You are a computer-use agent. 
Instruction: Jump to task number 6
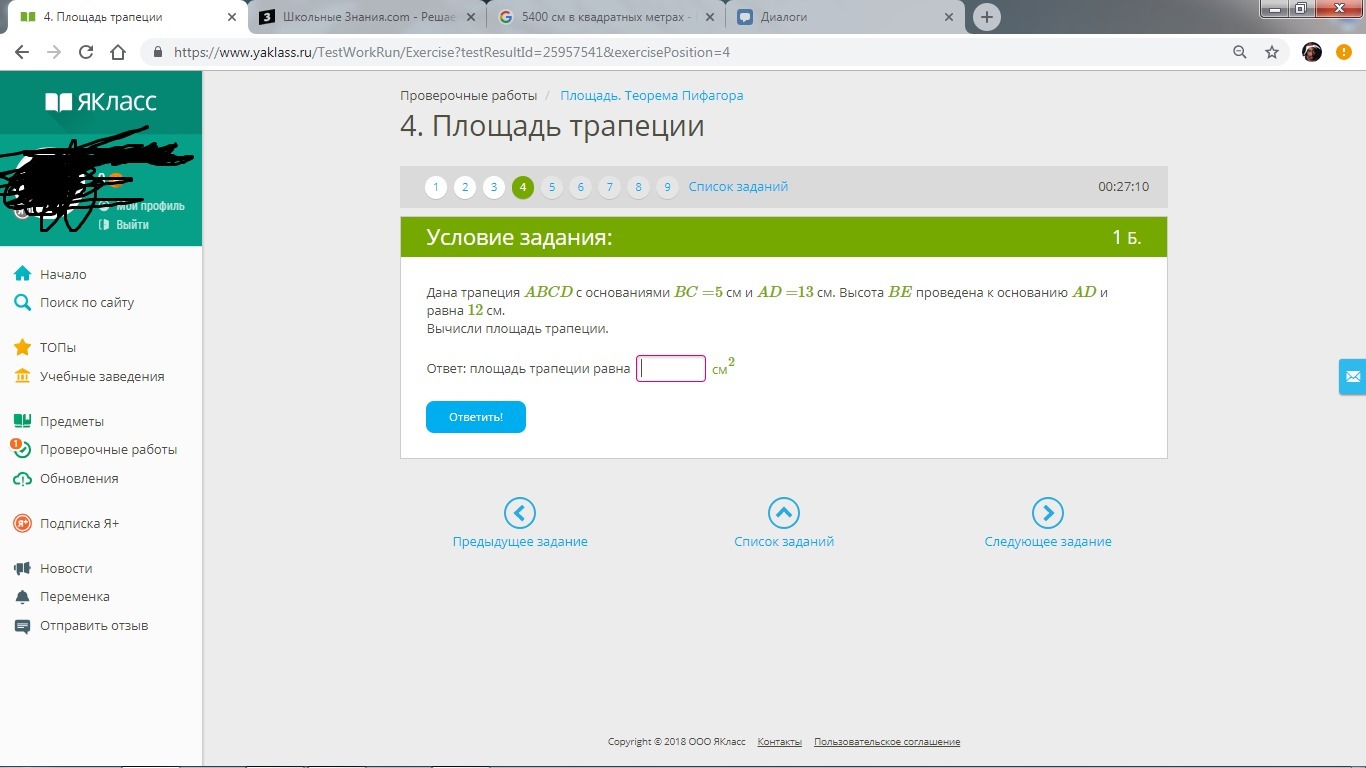[580, 187]
